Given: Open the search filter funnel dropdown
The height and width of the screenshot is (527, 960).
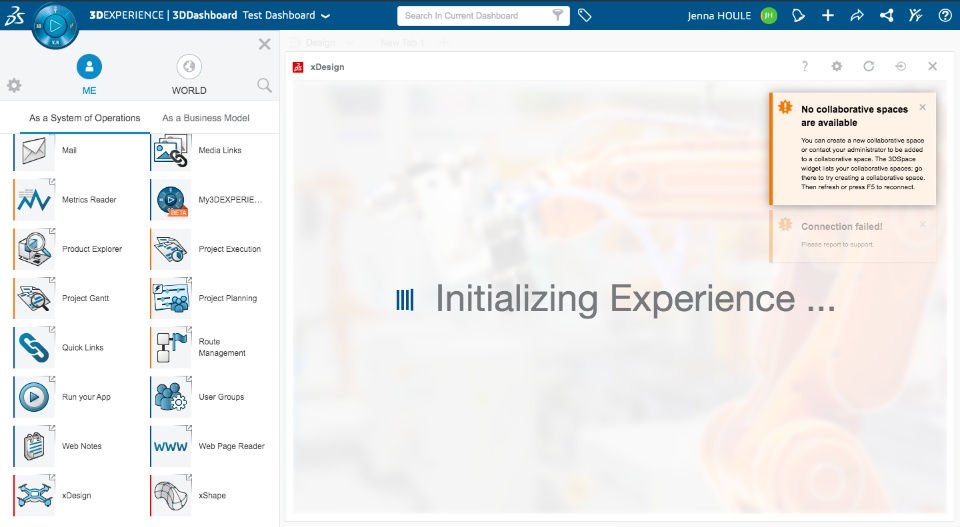Looking at the screenshot, I should pyautogui.click(x=558, y=15).
